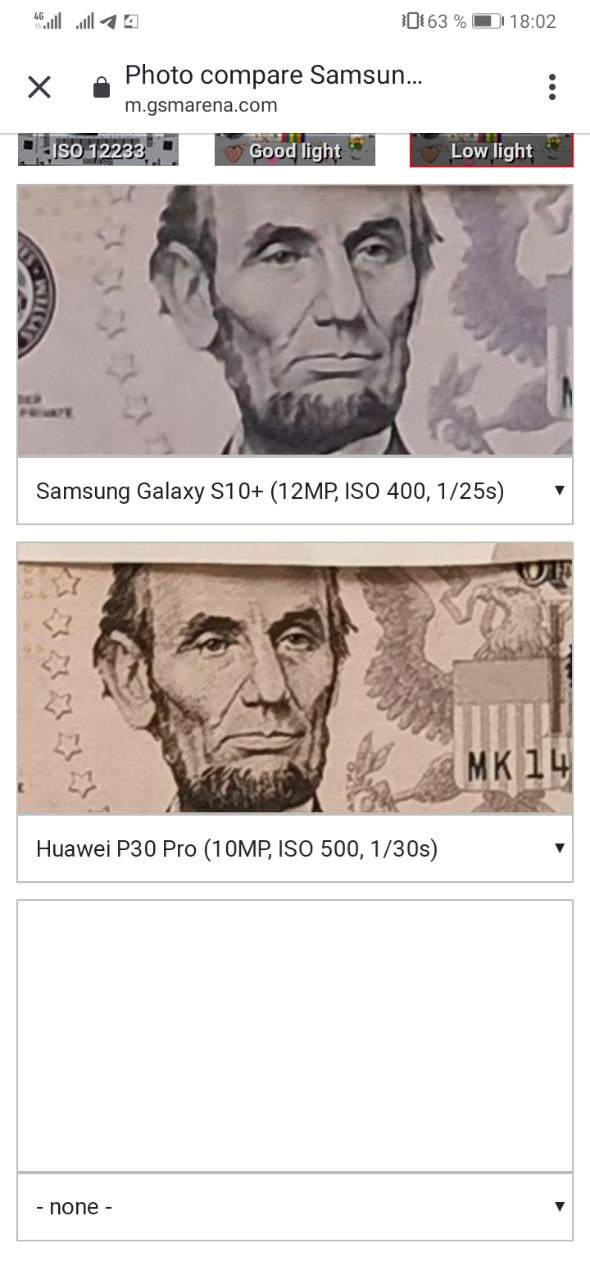590x1280 pixels.
Task: Tap the battery icon in the status bar
Action: (487, 21)
